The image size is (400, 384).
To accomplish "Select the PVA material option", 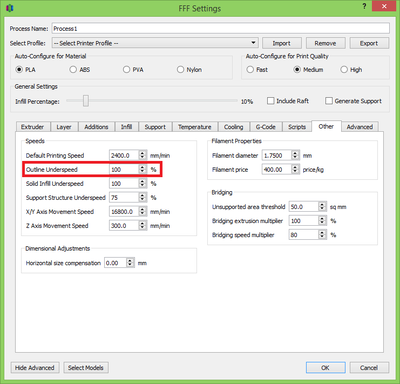I will coord(133,70).
